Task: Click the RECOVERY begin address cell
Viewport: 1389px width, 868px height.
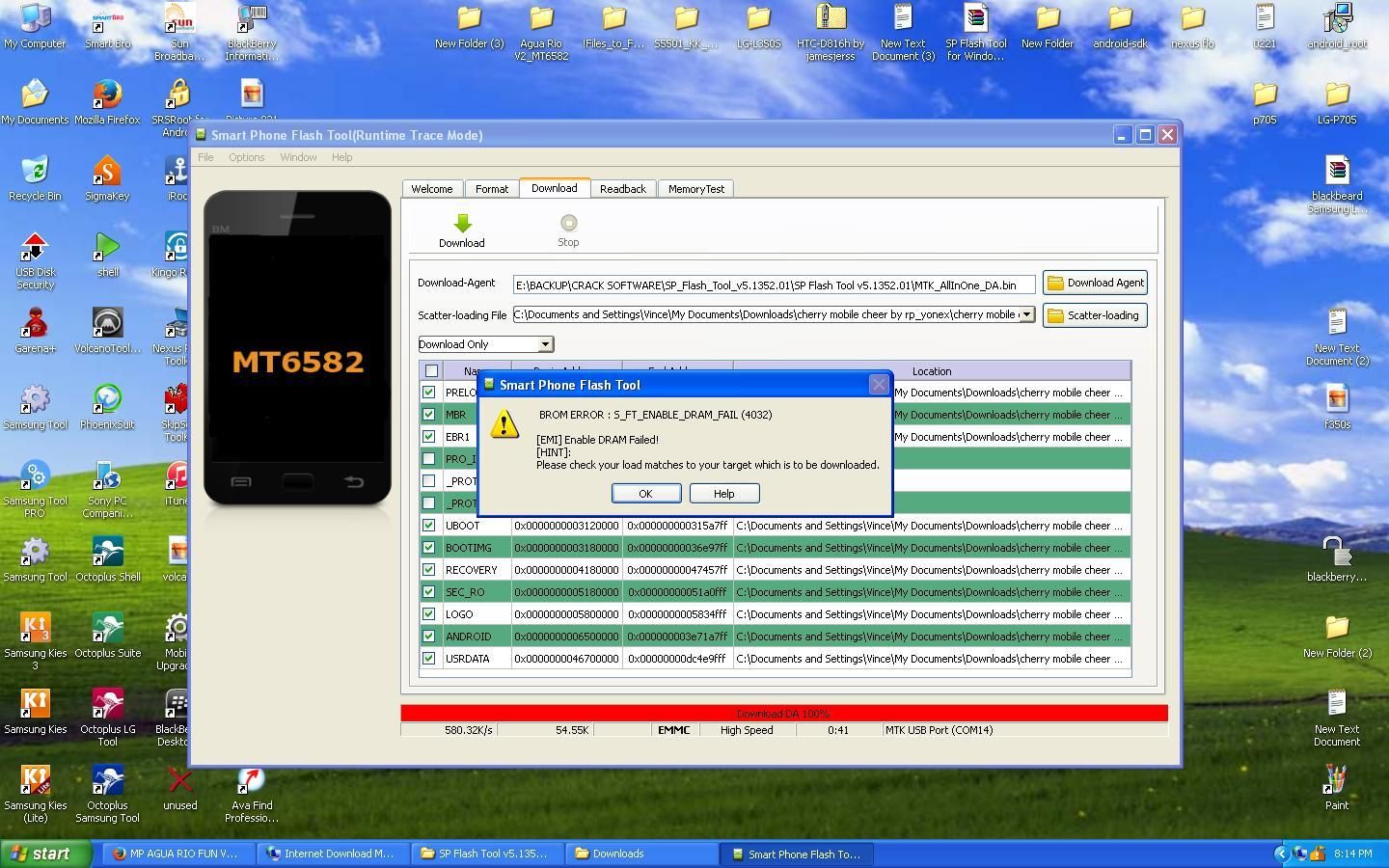Action: pyautogui.click(x=566, y=570)
